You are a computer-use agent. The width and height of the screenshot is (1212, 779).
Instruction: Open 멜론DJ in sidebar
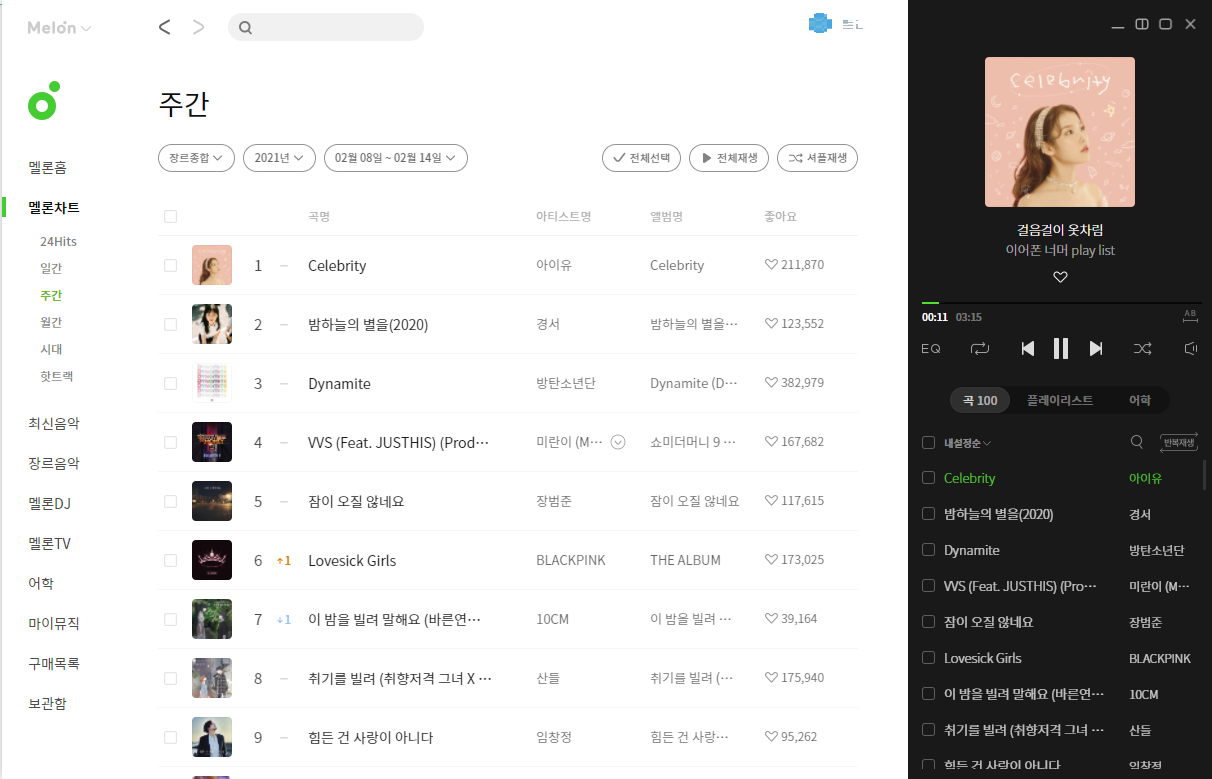click(x=50, y=504)
